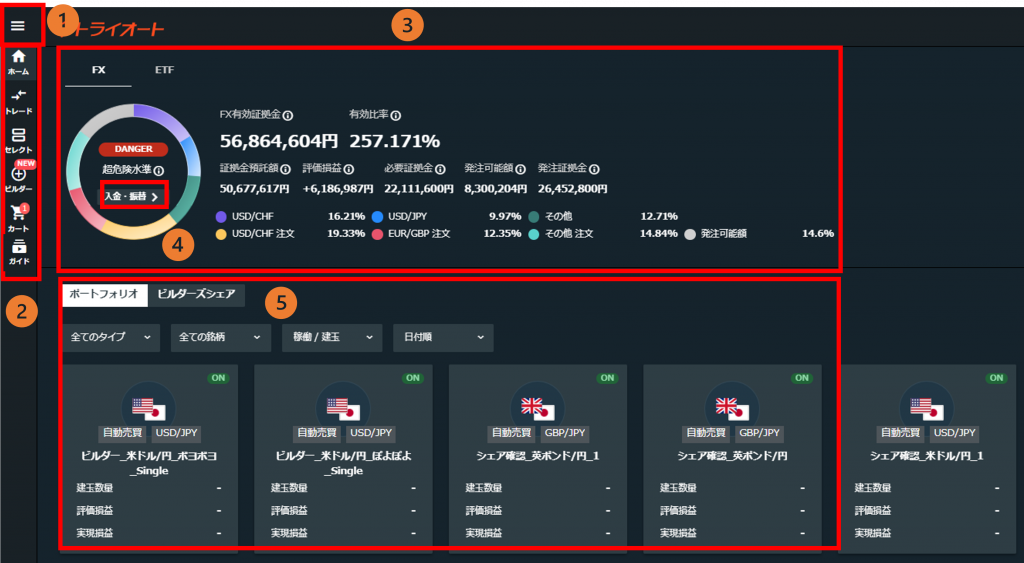Open the Trade (トレード) sidebar icon

point(18,102)
